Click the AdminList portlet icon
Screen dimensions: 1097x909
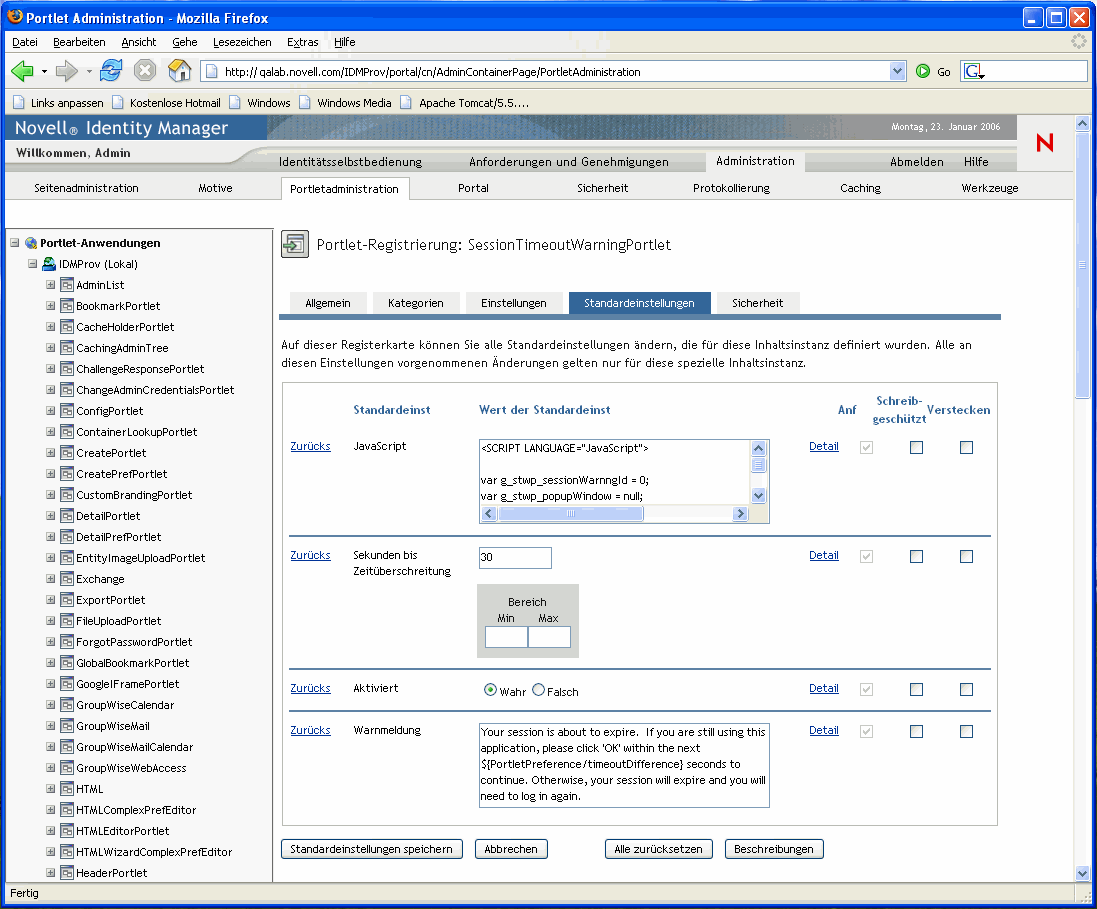[x=67, y=285]
